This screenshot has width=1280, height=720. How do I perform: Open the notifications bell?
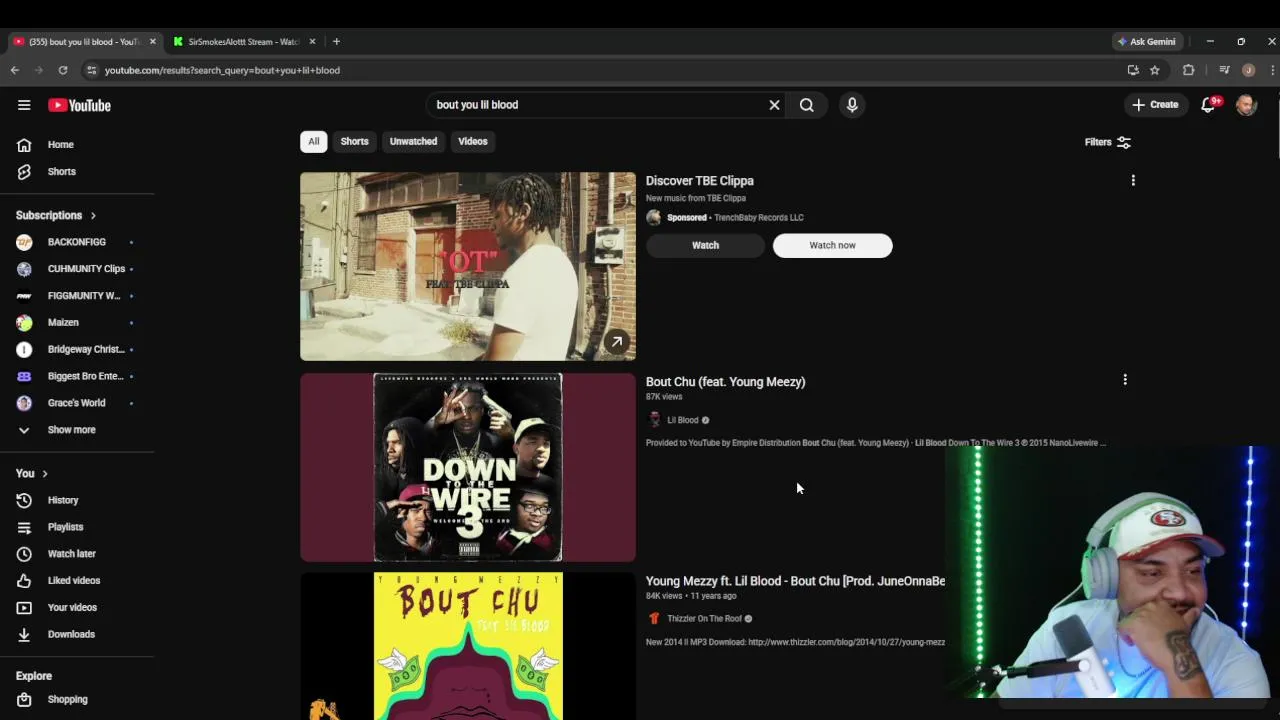(1208, 105)
